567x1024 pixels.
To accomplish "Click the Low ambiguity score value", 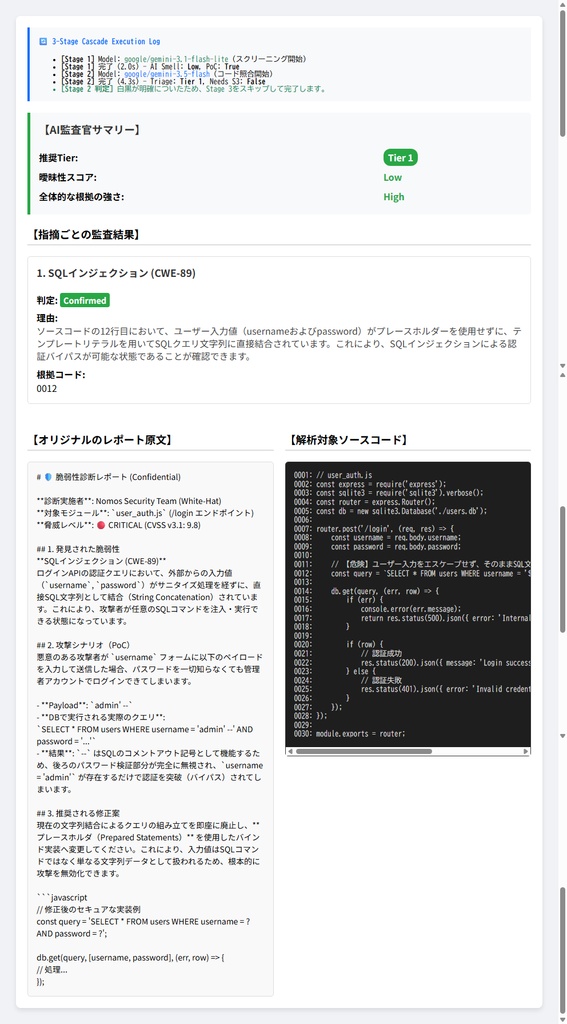I will coord(393,178).
